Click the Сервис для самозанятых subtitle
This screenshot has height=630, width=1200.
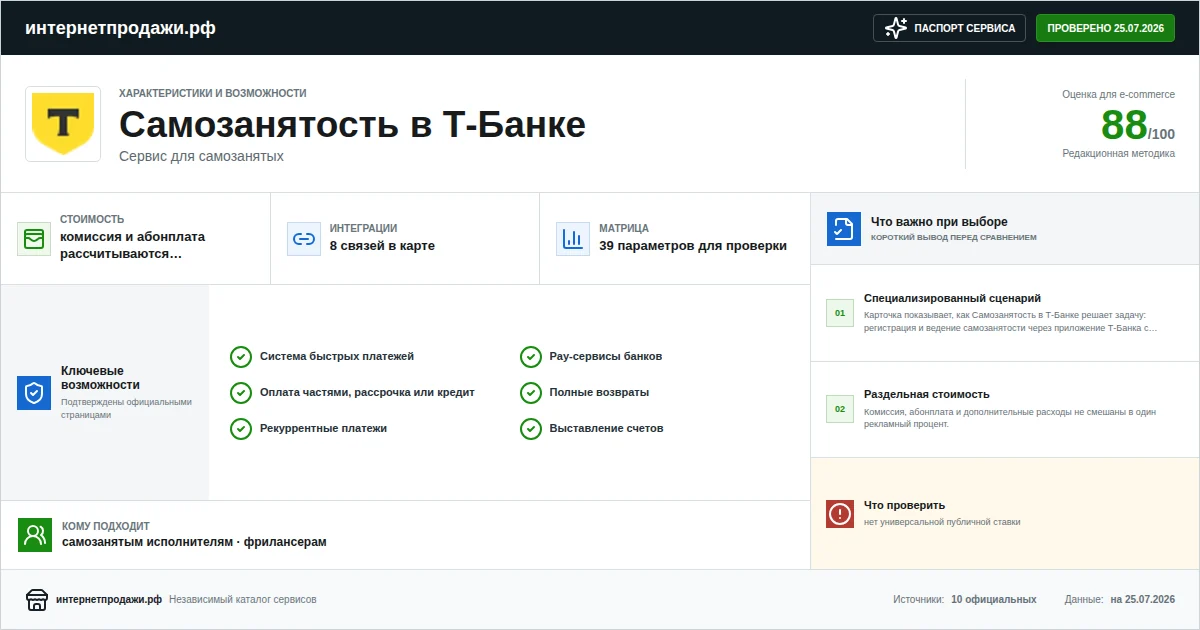coord(201,156)
